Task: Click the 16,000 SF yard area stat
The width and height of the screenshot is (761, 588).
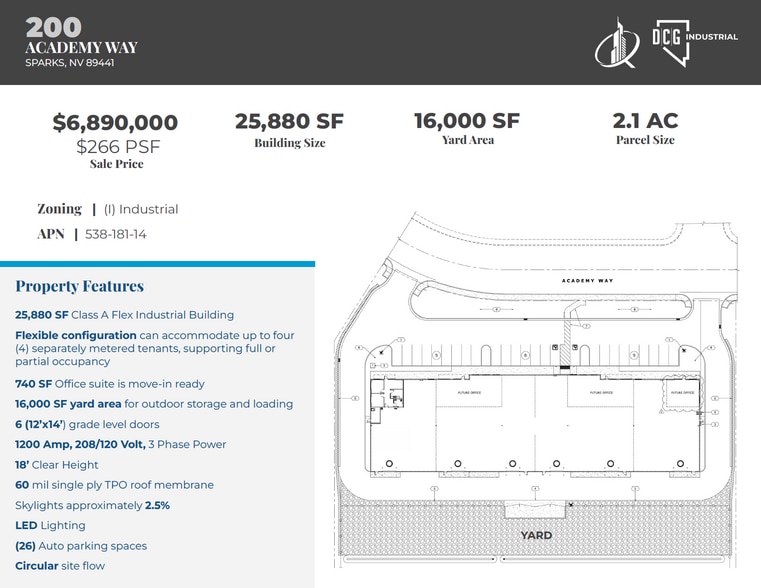Action: pos(467,121)
